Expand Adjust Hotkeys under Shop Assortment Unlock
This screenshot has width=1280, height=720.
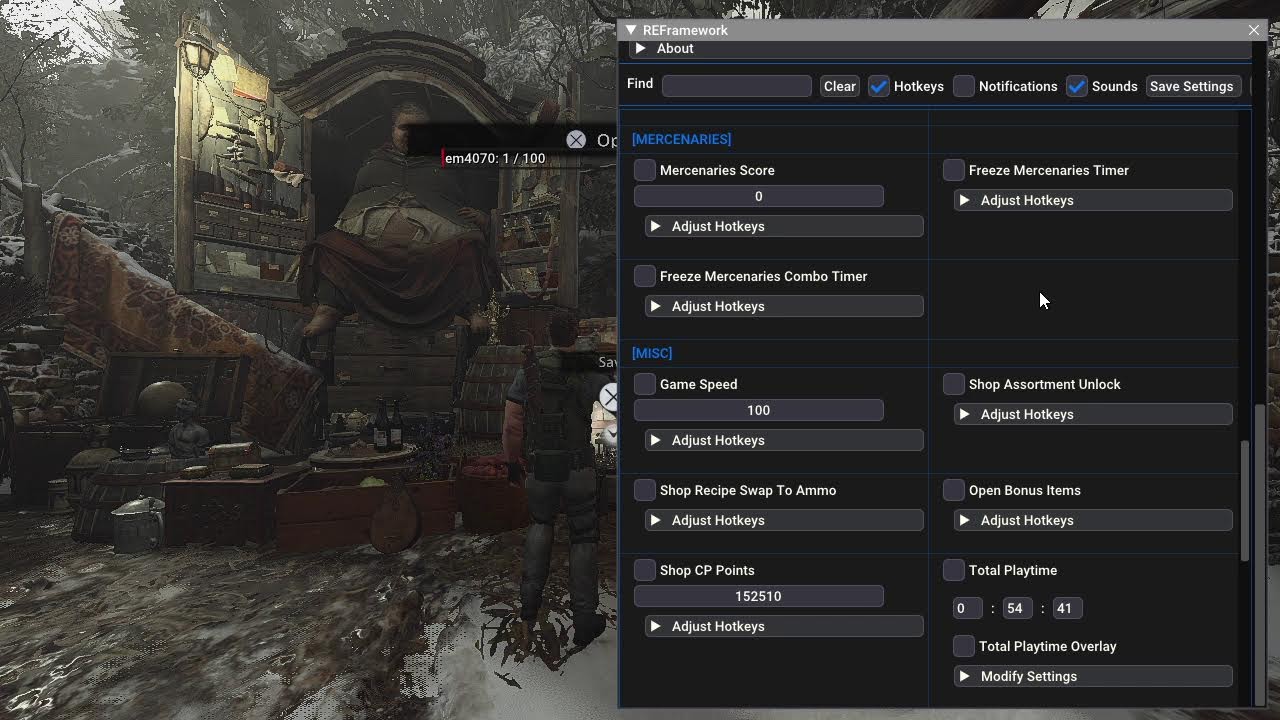(x=1093, y=414)
